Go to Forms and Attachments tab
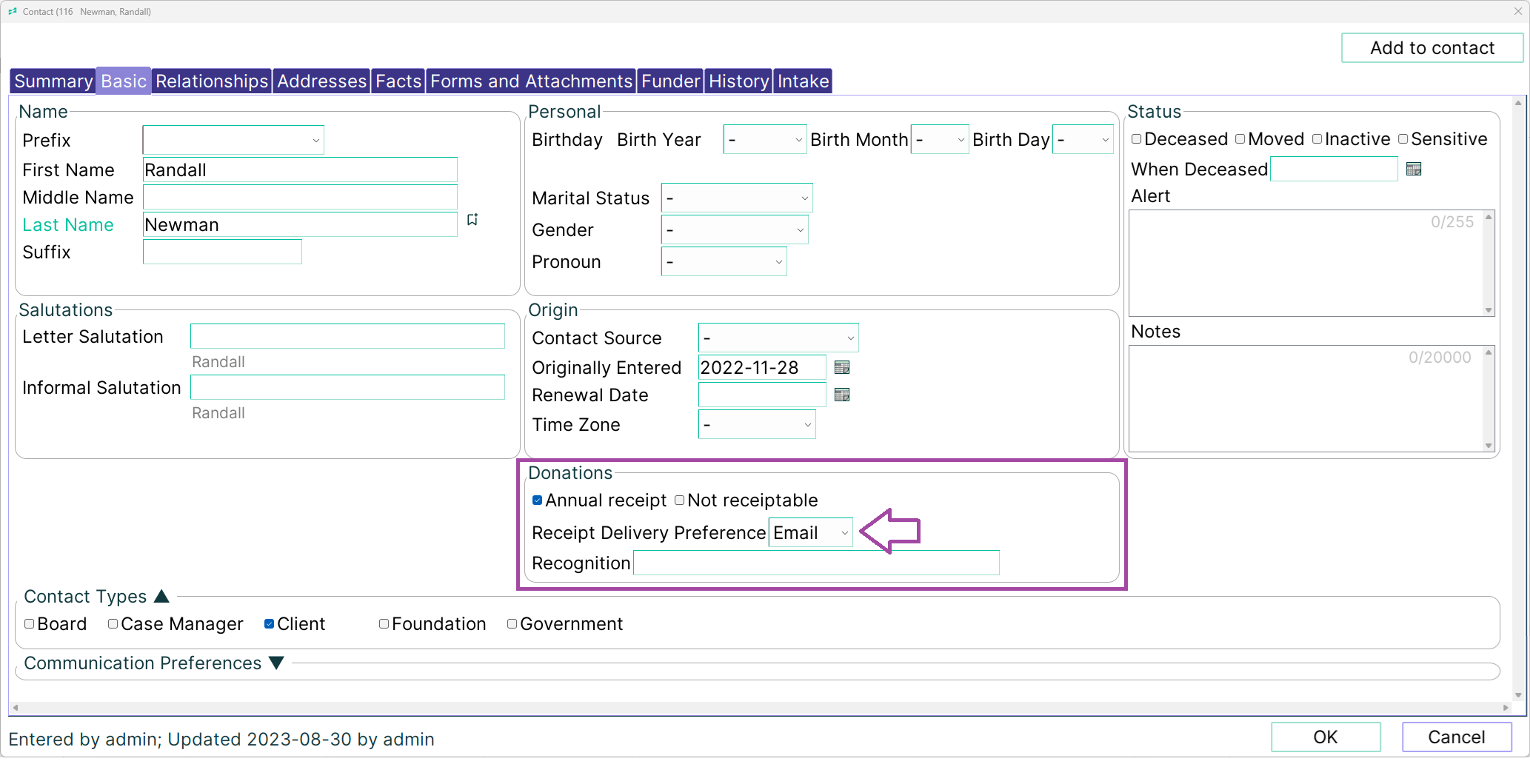Viewport: 1530px width, 784px height. [x=531, y=81]
